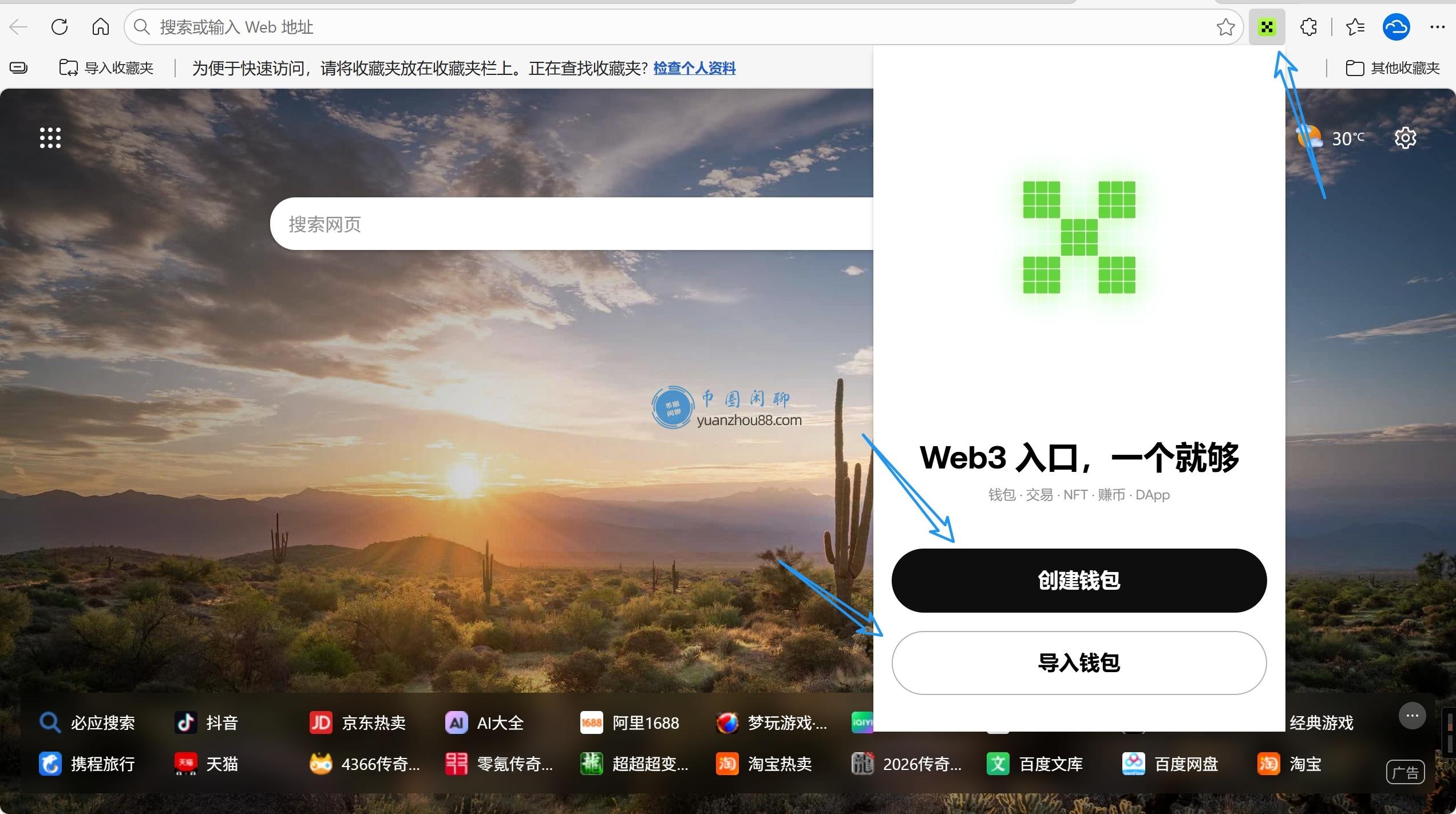Click the blue profile cloud icon
The width and height of the screenshot is (1456, 814).
[1396, 27]
